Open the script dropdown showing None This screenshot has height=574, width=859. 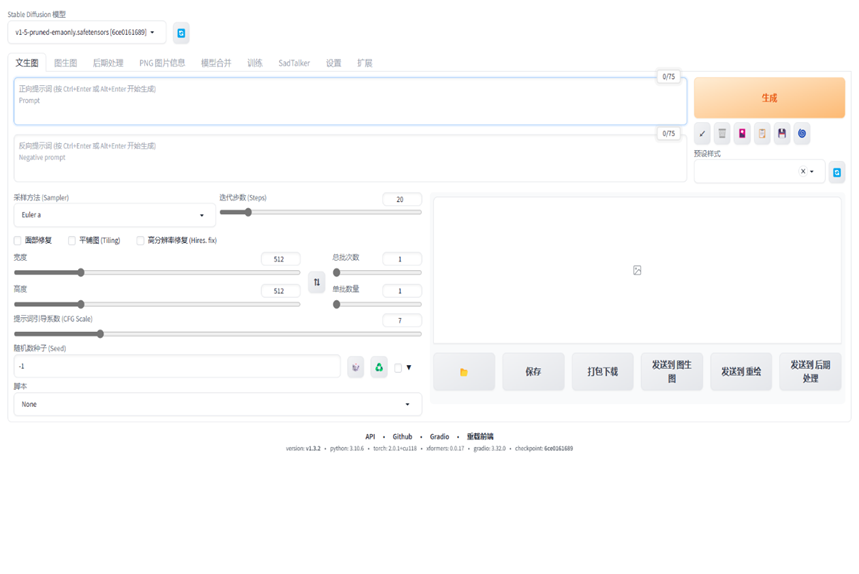click(217, 404)
